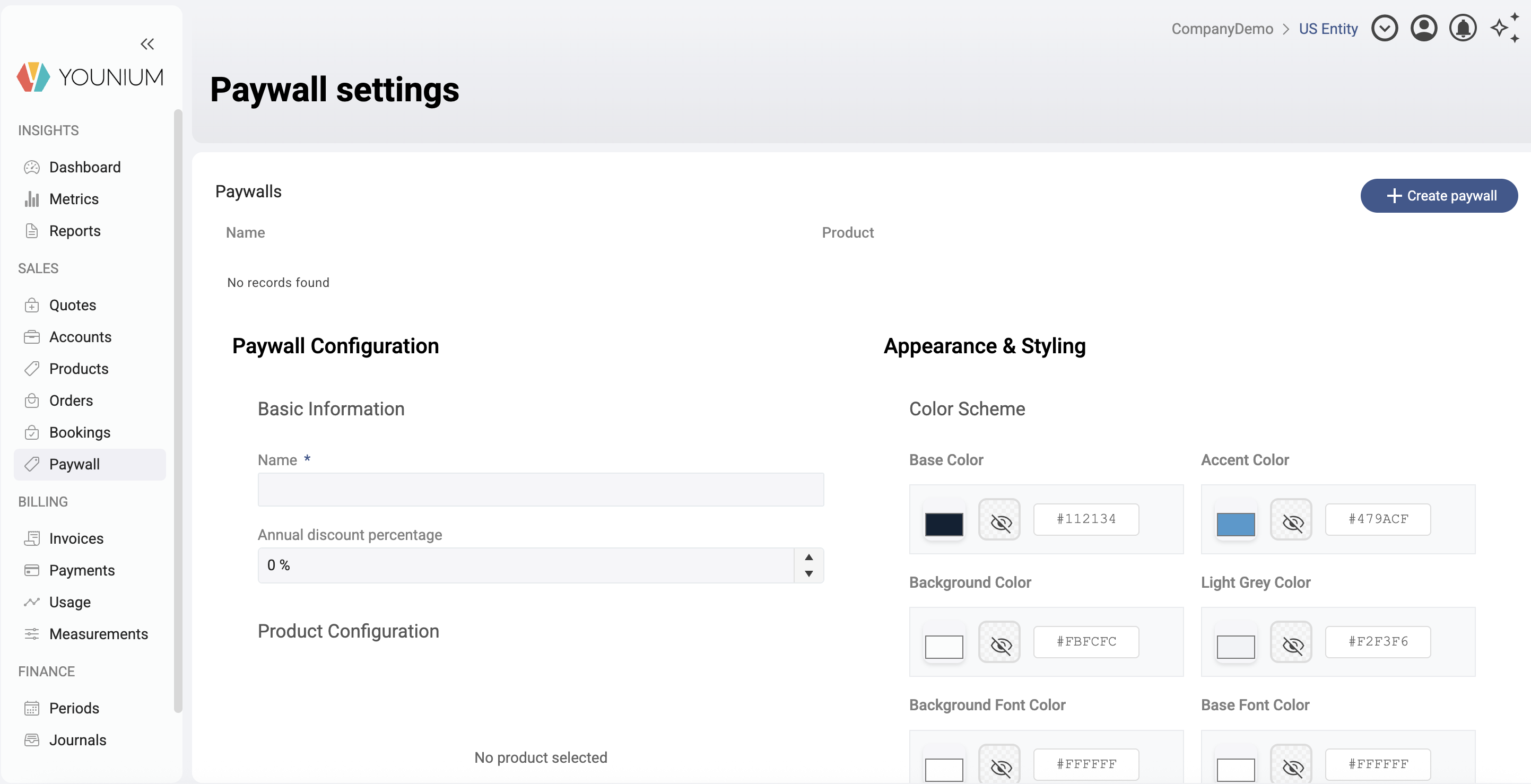This screenshot has width=1531, height=784.
Task: Click the Invoices sidebar icon
Action: pyautogui.click(x=32, y=538)
